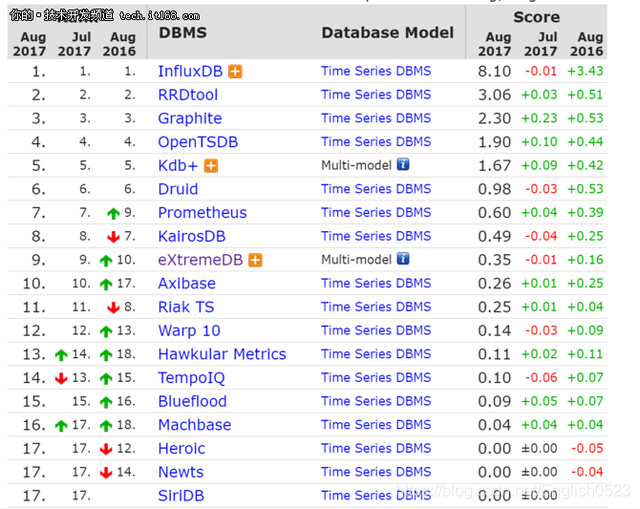Image resolution: width=640 pixels, height=509 pixels.
Task: Click the plus icon next to eXtremeDB
Action: click(256, 260)
